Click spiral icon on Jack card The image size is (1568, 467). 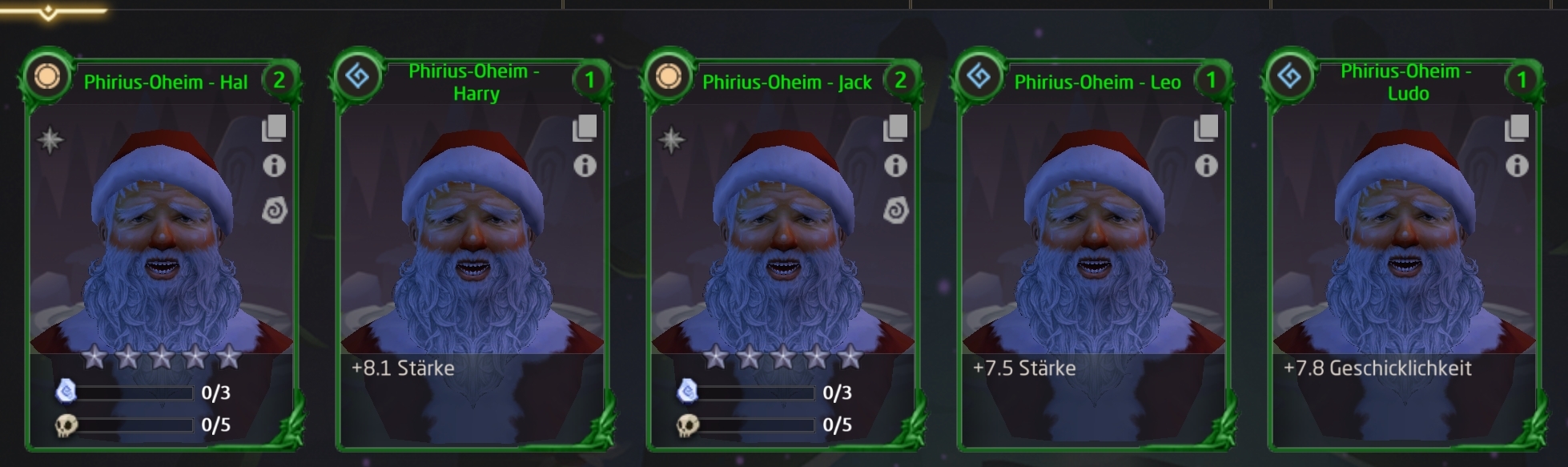[x=895, y=211]
